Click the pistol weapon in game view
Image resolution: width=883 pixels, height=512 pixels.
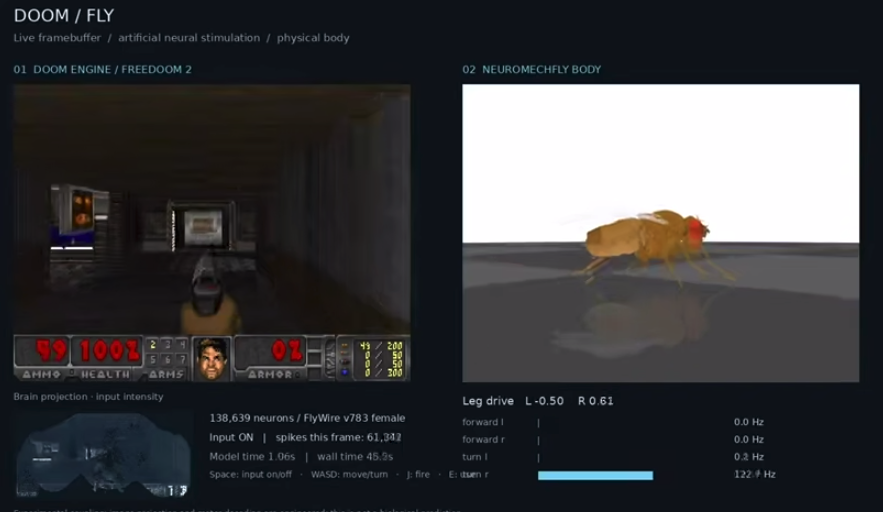[x=209, y=294]
